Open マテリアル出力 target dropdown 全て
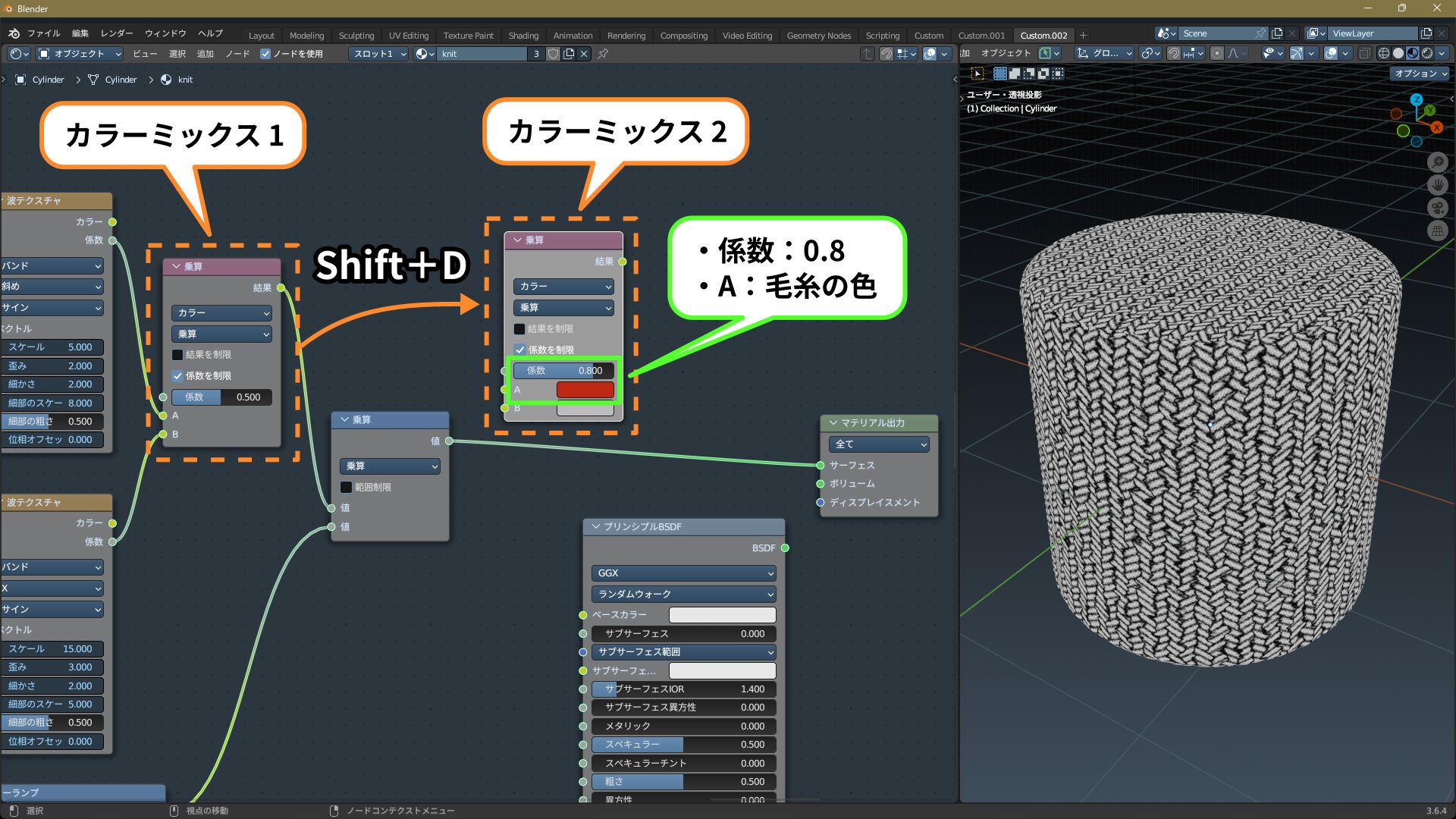The image size is (1456, 819). tap(879, 444)
